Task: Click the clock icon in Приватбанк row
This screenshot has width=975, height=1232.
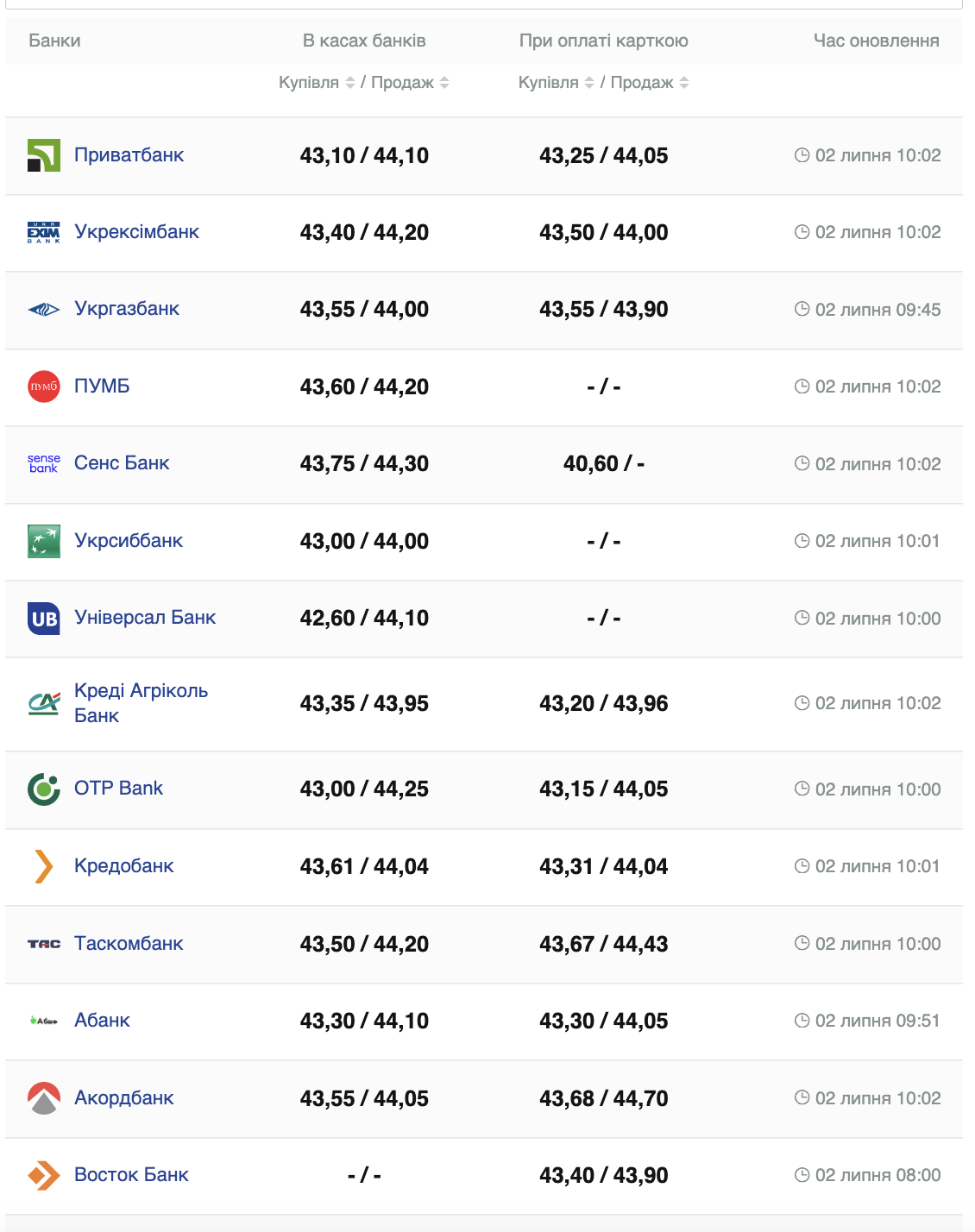Action: [802, 155]
